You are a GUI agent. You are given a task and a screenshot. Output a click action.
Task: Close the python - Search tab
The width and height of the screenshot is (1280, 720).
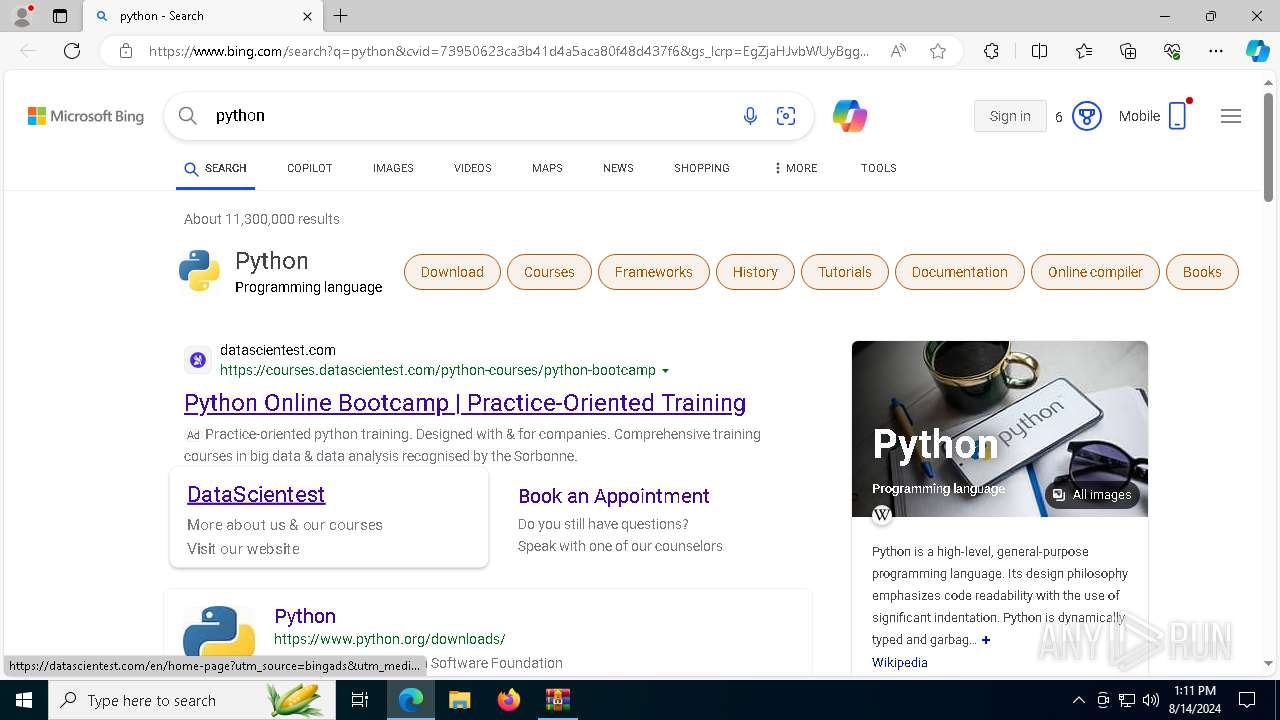307,16
